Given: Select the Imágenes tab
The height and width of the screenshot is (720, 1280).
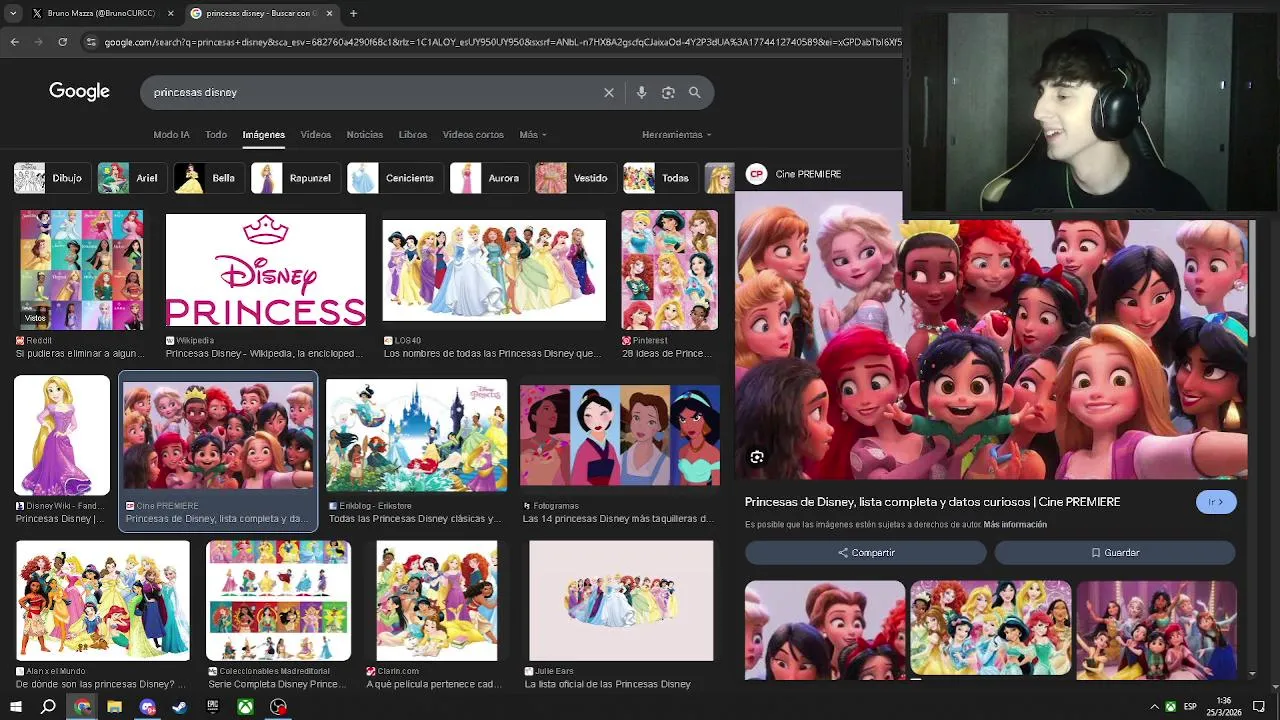Looking at the screenshot, I should [x=264, y=135].
